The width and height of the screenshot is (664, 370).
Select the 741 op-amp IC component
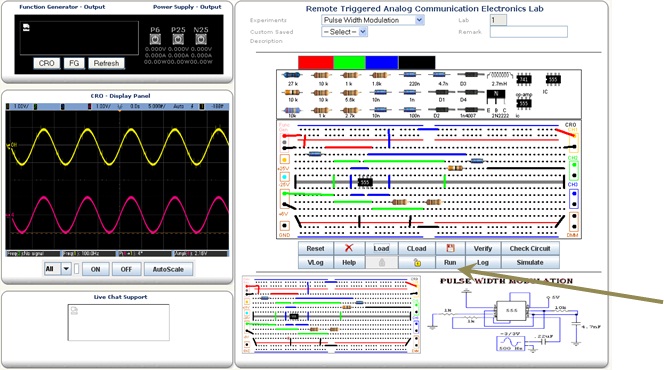pyautogui.click(x=524, y=80)
